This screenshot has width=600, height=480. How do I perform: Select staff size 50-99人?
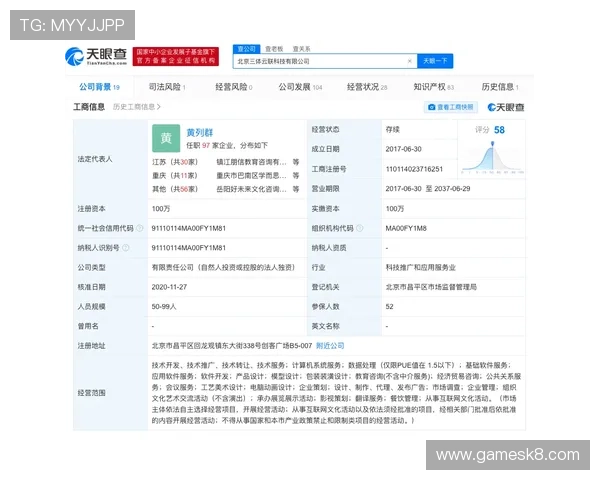tap(164, 307)
